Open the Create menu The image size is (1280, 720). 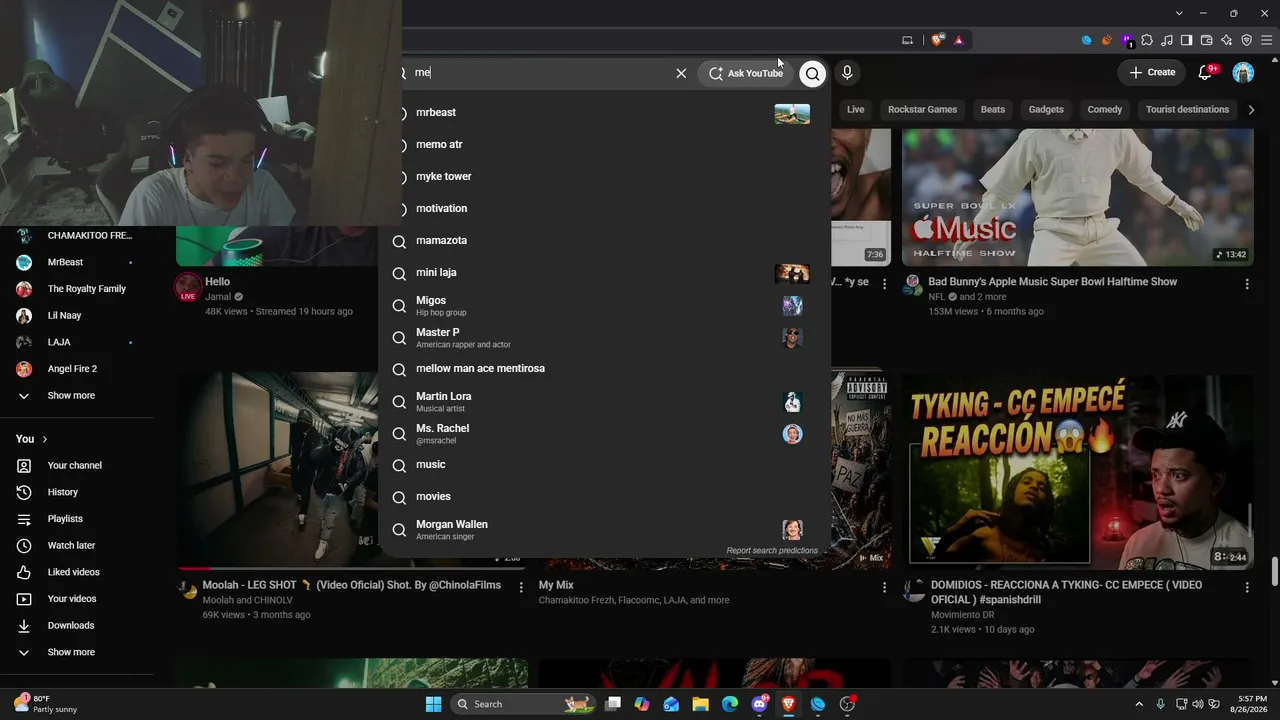pyautogui.click(x=1152, y=72)
